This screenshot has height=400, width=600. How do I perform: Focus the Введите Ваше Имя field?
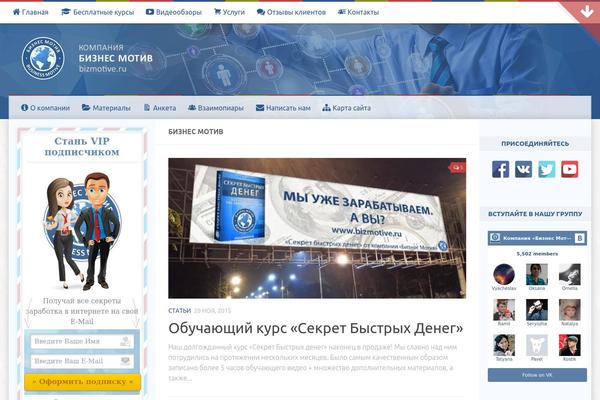[x=82, y=341]
